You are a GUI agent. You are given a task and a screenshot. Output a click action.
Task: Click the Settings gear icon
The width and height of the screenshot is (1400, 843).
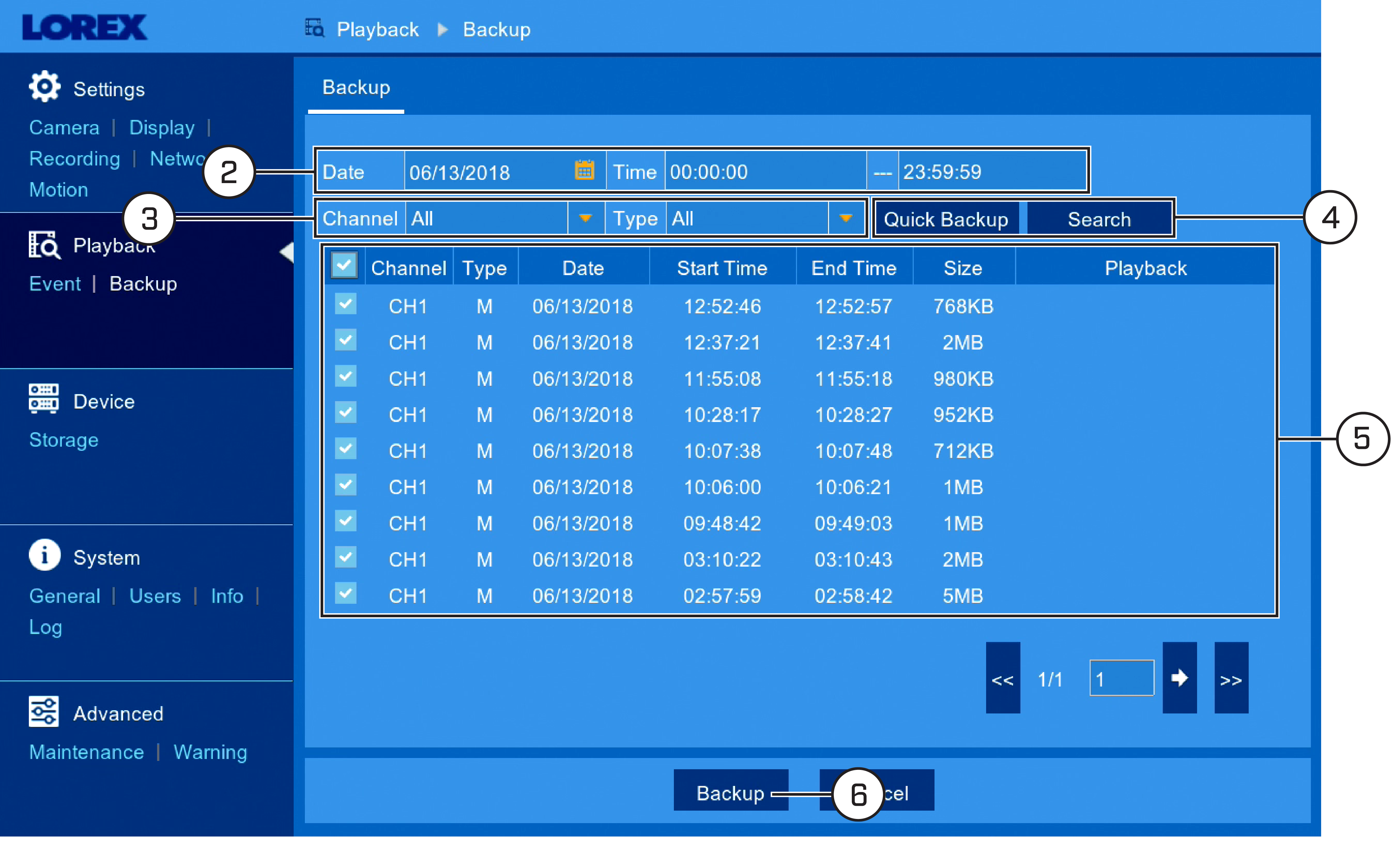tap(44, 87)
